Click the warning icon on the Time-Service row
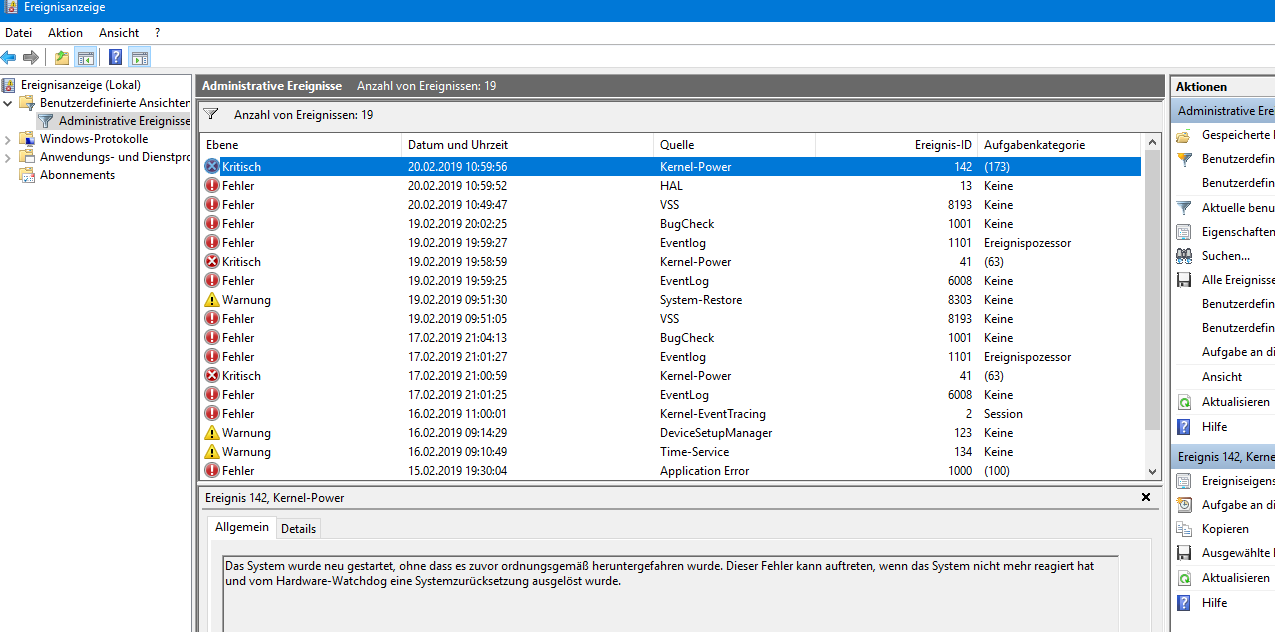The image size is (1275, 632). (212, 452)
